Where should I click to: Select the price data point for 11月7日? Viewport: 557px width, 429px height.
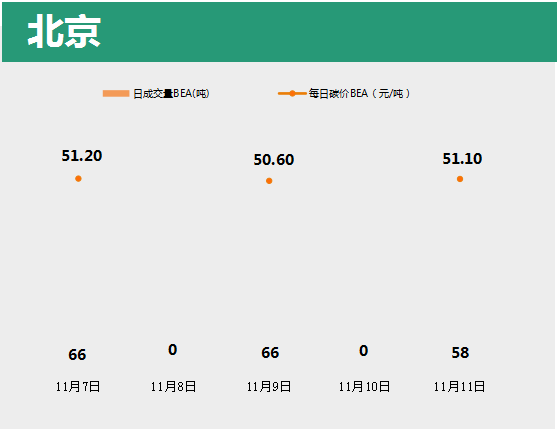(79, 179)
